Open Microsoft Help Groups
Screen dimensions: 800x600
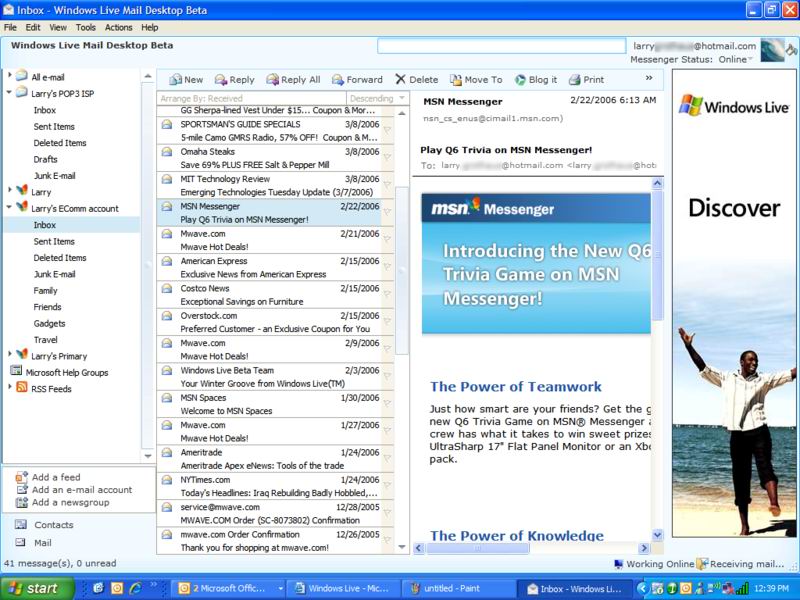[x=67, y=372]
